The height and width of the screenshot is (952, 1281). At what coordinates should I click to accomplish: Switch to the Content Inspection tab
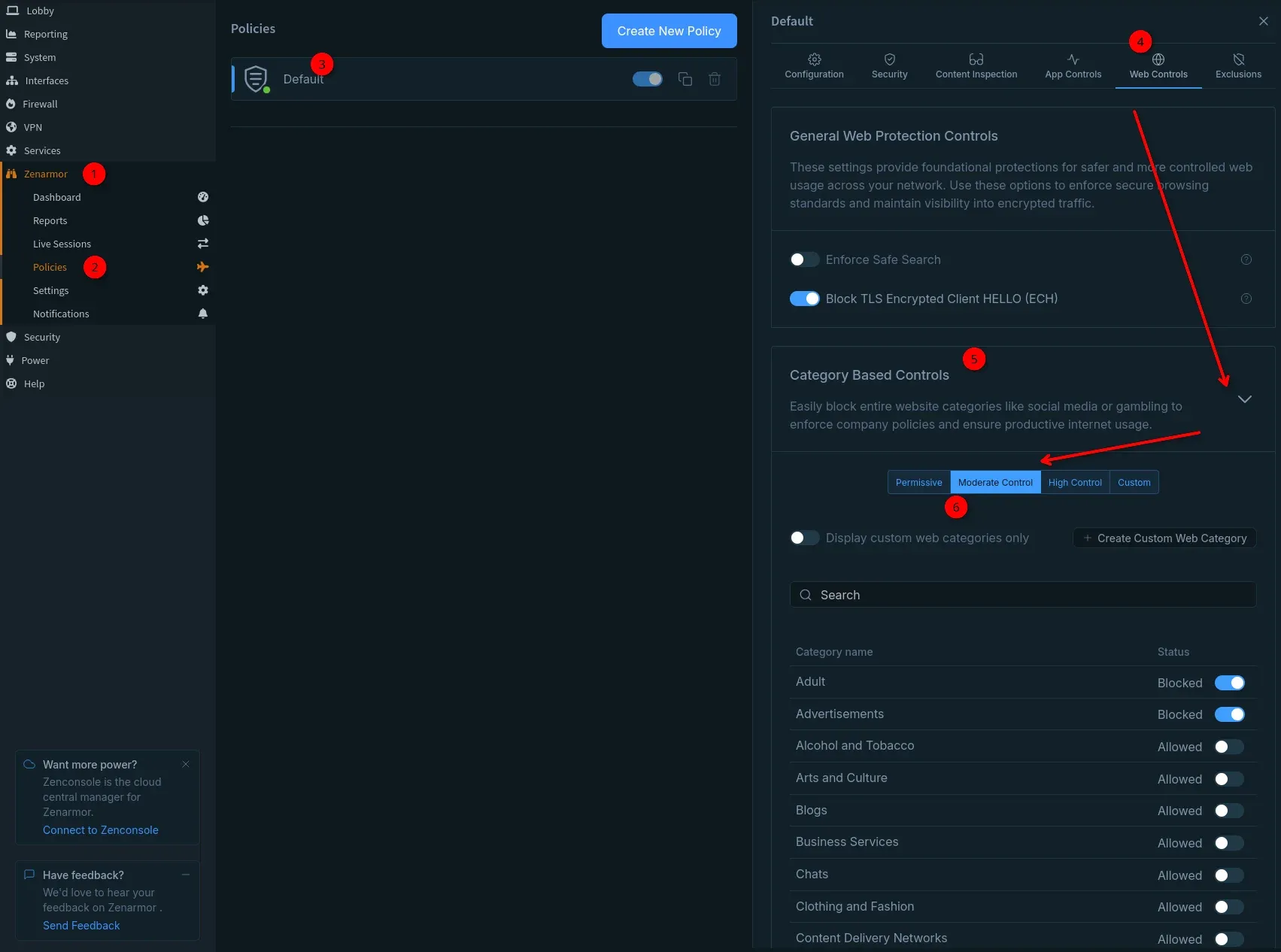976,66
